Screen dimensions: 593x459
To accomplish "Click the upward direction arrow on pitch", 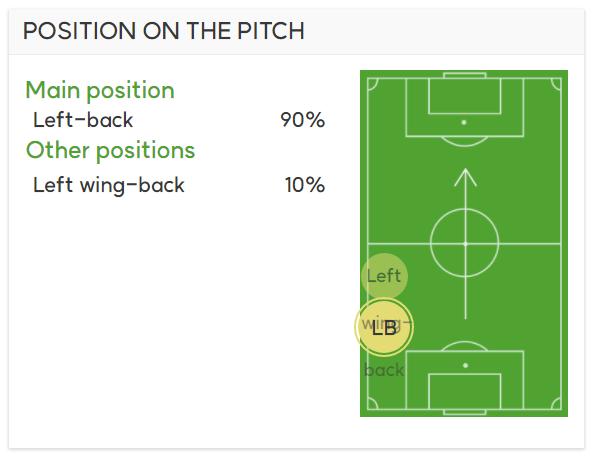I will point(465,244).
